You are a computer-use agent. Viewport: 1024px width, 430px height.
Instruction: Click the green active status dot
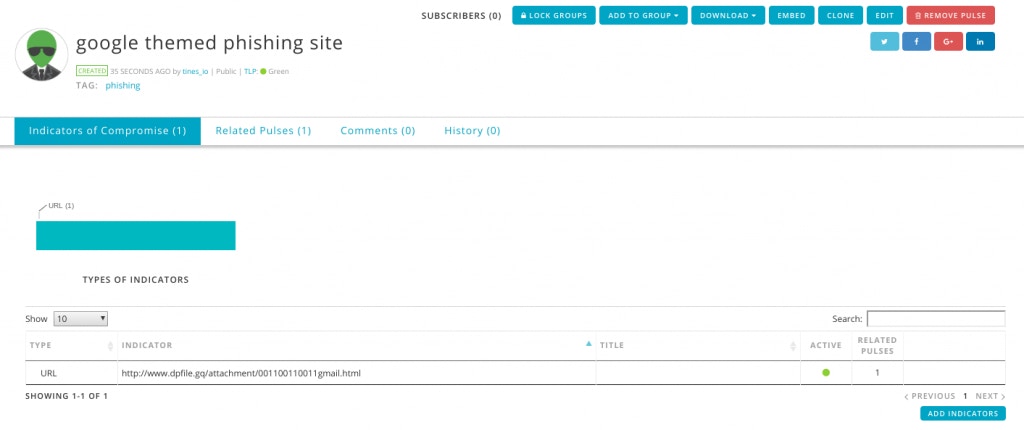pos(825,372)
